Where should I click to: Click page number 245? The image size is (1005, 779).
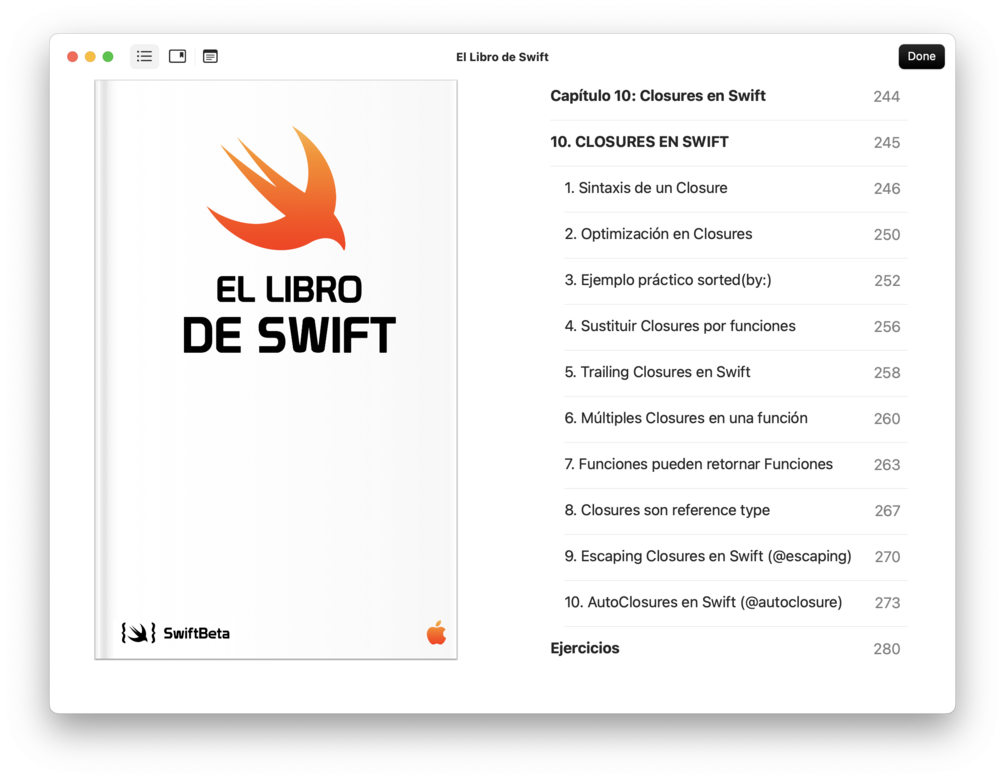tap(886, 143)
